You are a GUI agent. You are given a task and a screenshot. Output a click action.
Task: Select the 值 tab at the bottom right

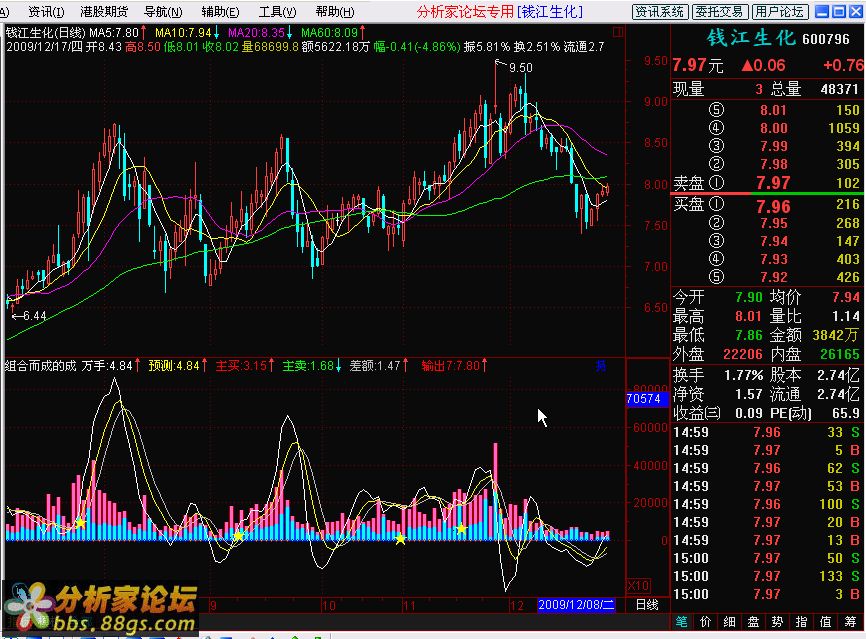[826, 622]
